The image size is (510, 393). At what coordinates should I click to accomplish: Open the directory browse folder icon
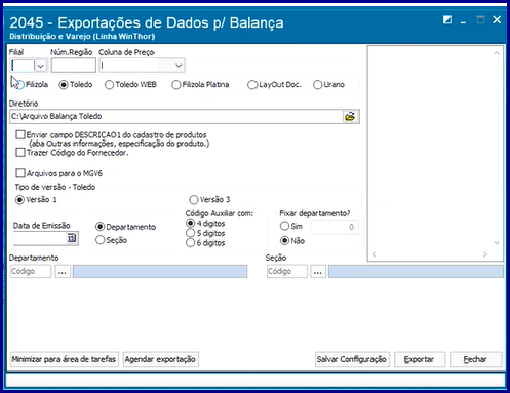(x=350, y=117)
